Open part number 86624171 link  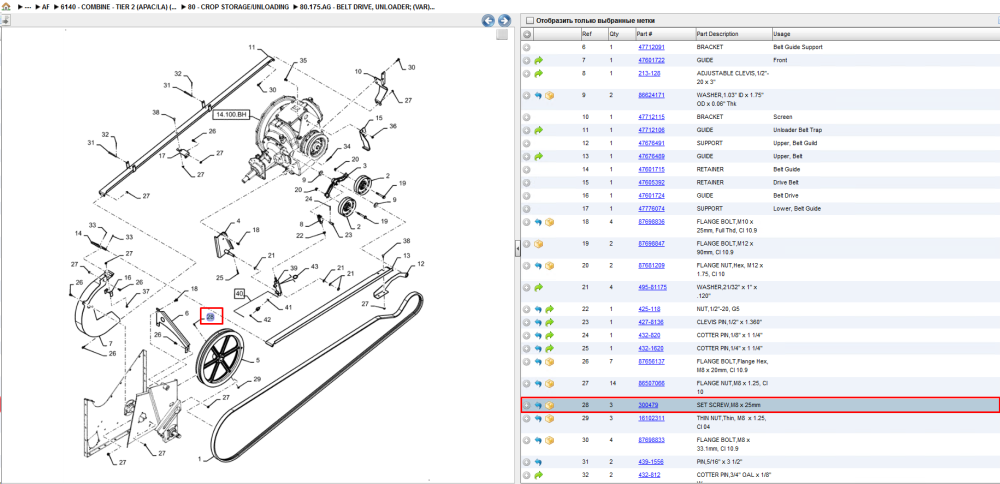pyautogui.click(x=651, y=96)
